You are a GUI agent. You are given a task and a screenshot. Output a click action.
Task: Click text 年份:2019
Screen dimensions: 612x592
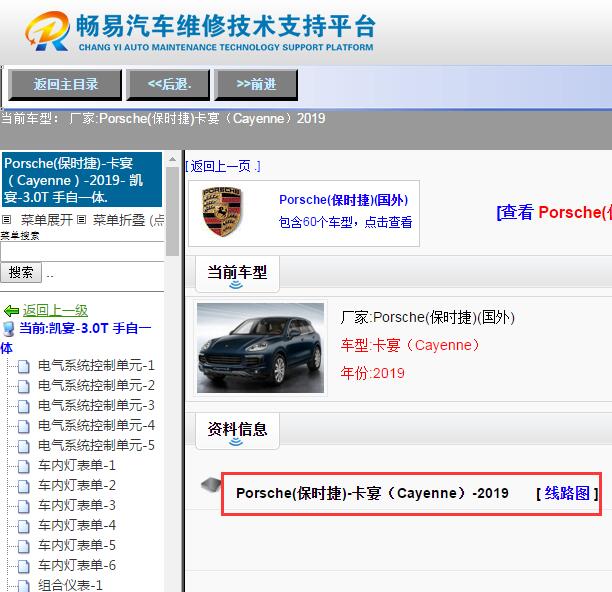click(x=372, y=373)
